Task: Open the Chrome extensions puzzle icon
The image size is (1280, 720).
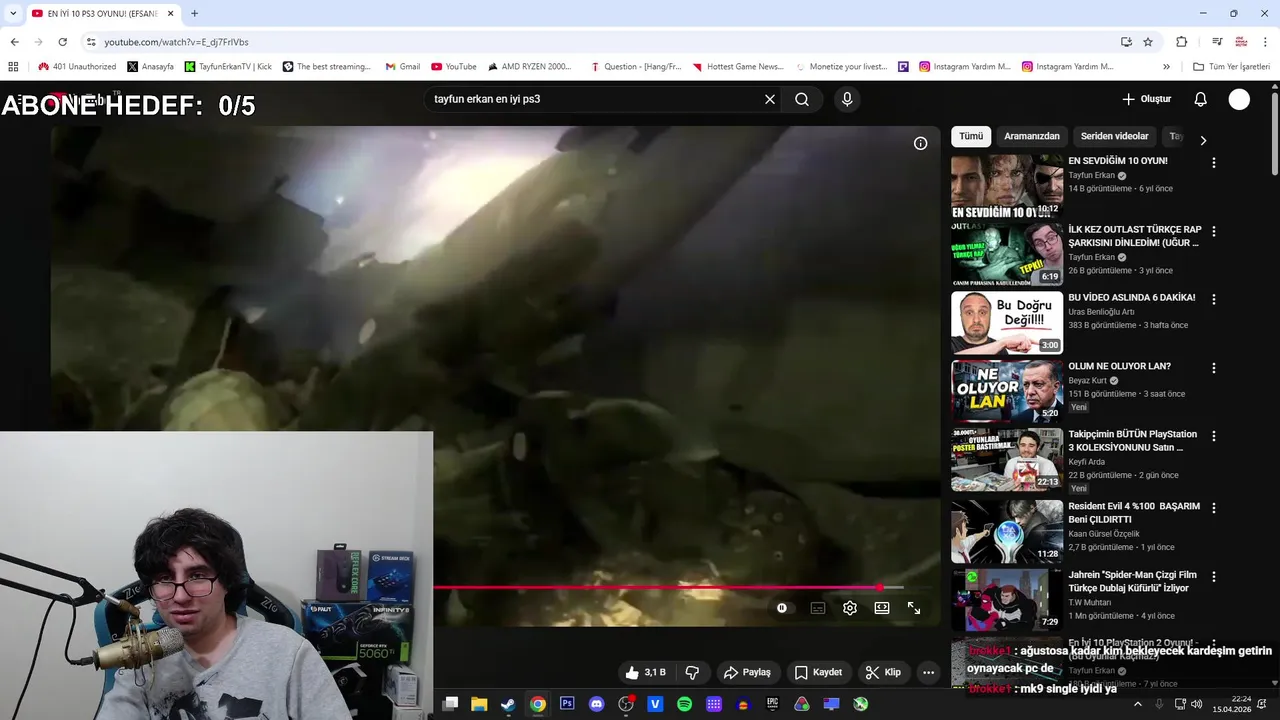Action: [x=1182, y=42]
